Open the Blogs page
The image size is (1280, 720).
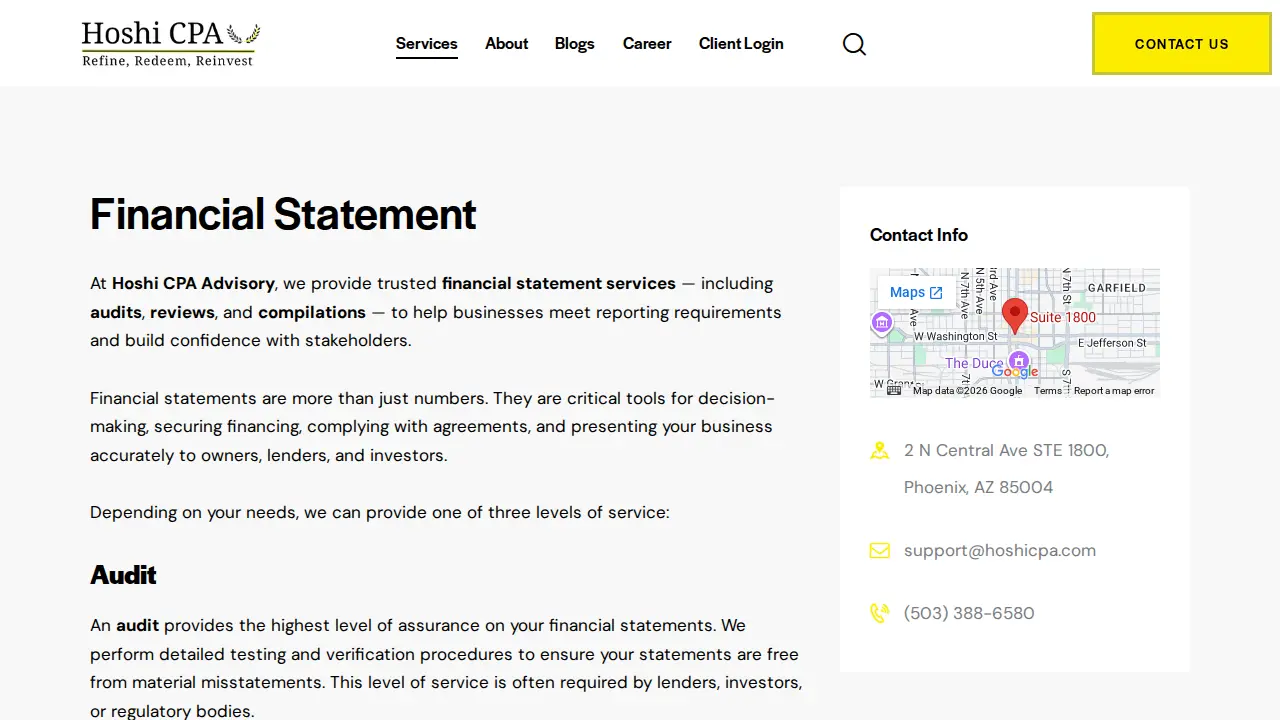pos(574,44)
